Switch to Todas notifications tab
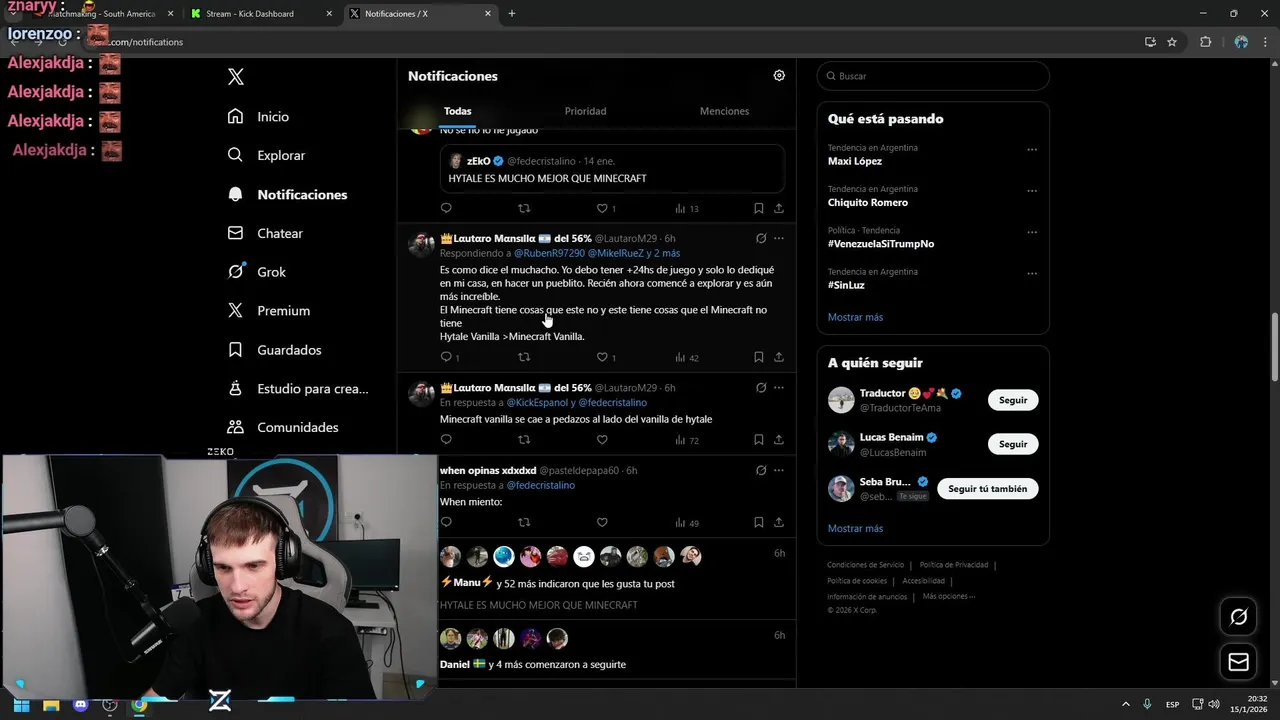The width and height of the screenshot is (1280, 720). tap(457, 111)
